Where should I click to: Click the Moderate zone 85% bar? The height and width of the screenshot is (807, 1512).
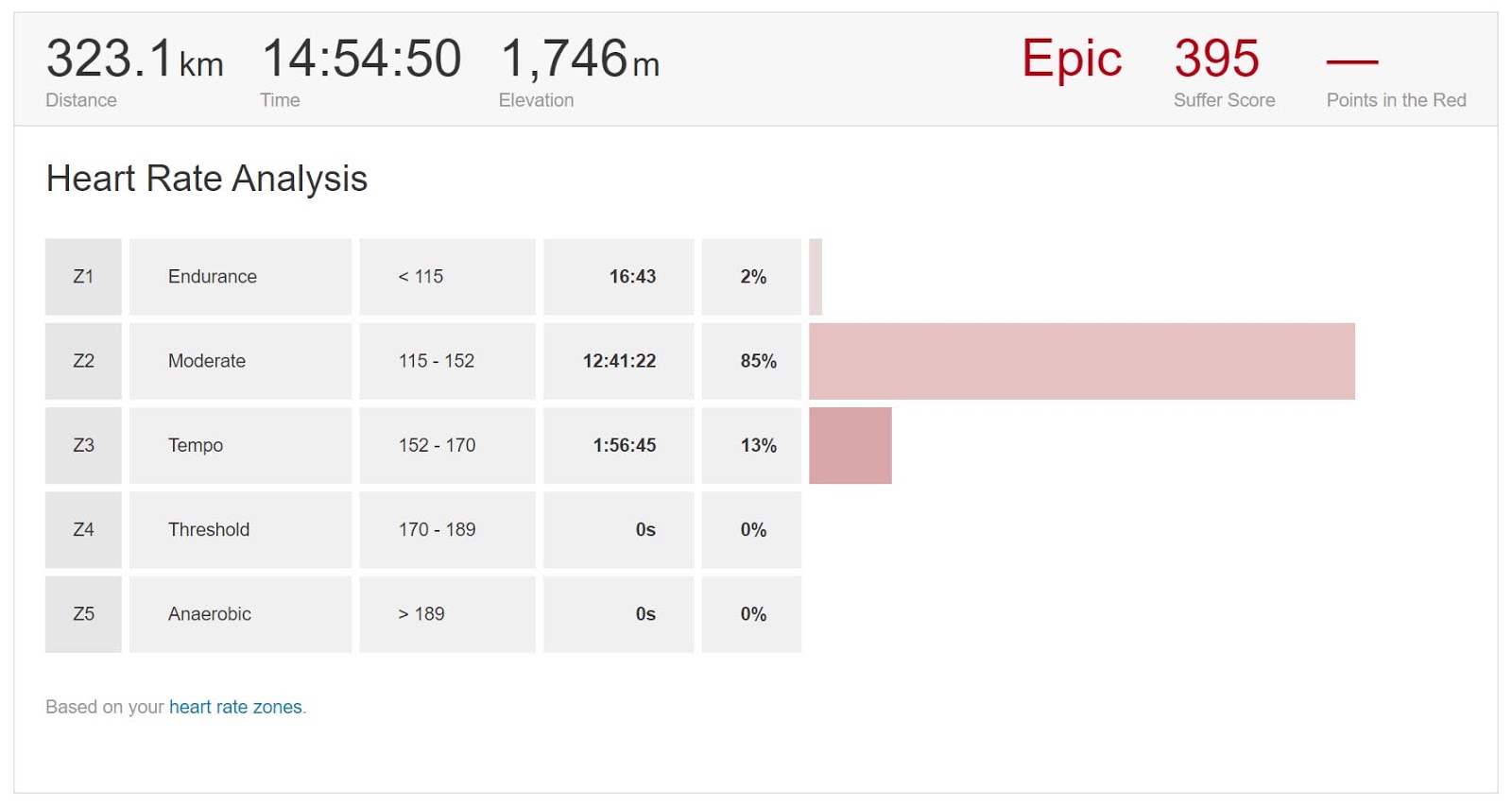click(x=1082, y=361)
